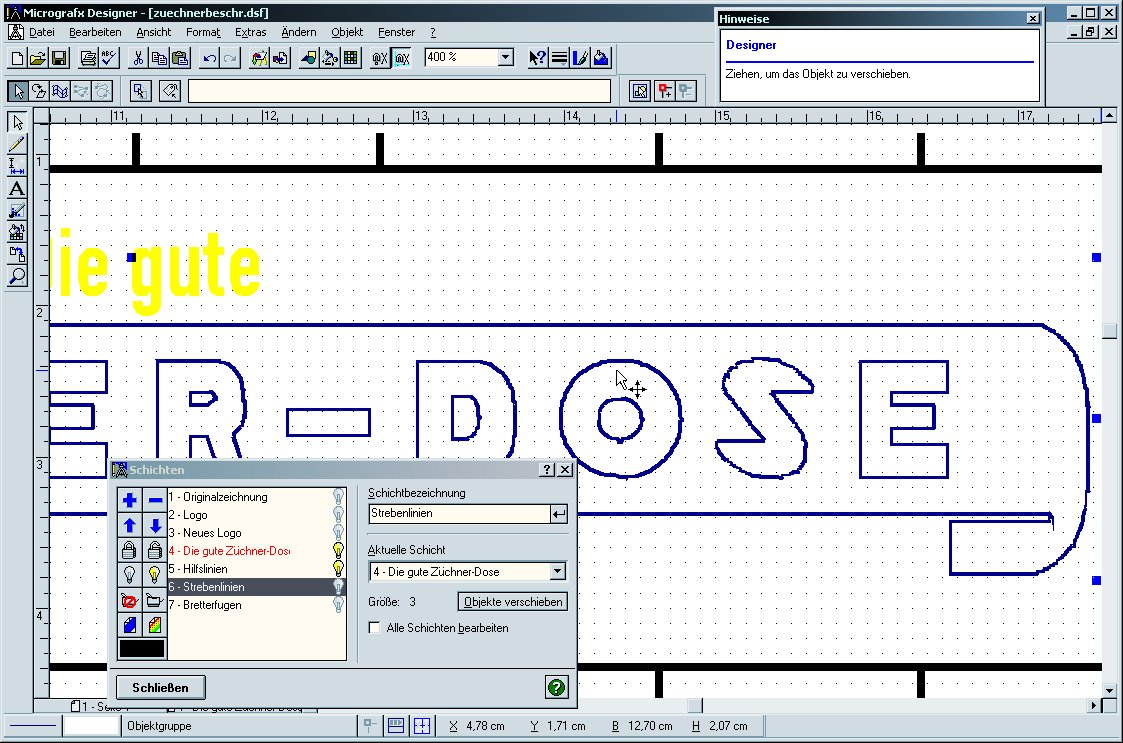Viewport: 1123px width, 743px height.
Task: Pick the magnifier zoom tool
Action: [x=16, y=277]
